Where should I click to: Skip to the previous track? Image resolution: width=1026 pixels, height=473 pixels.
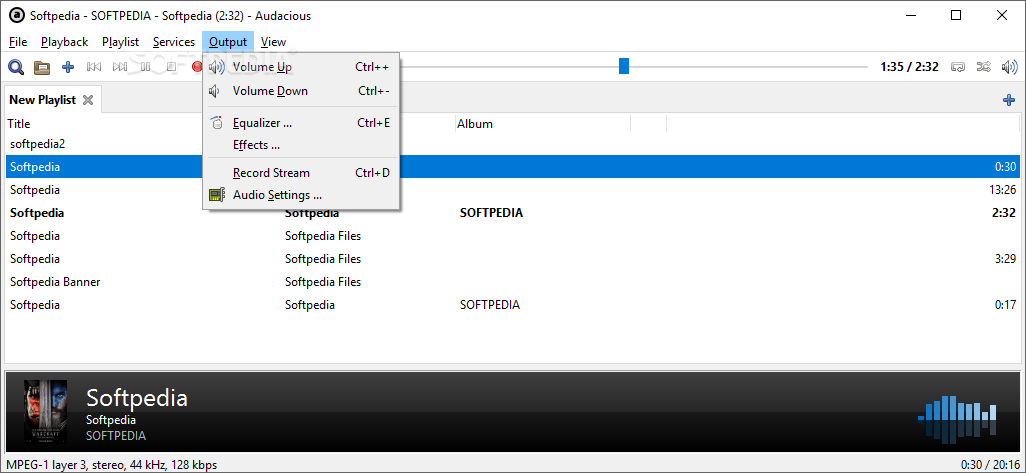point(94,67)
